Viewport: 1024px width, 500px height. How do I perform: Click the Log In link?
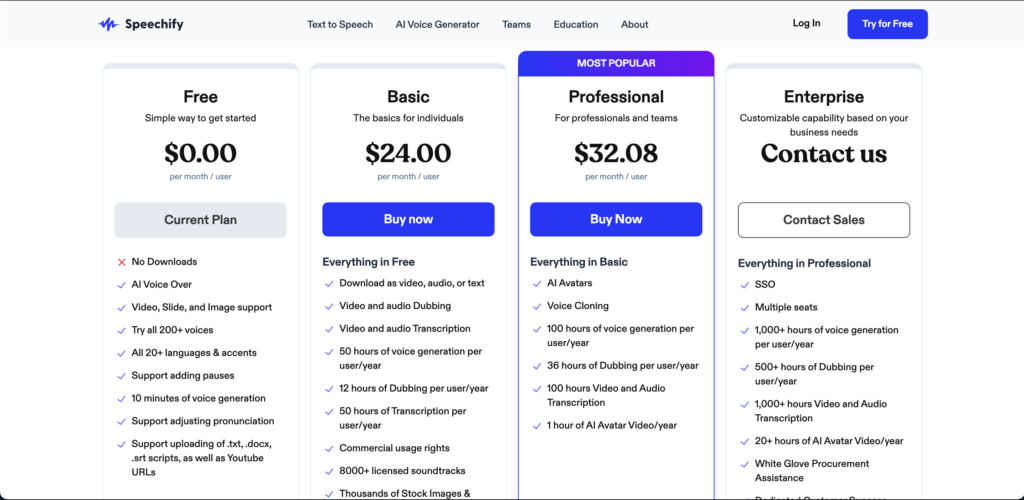(806, 23)
